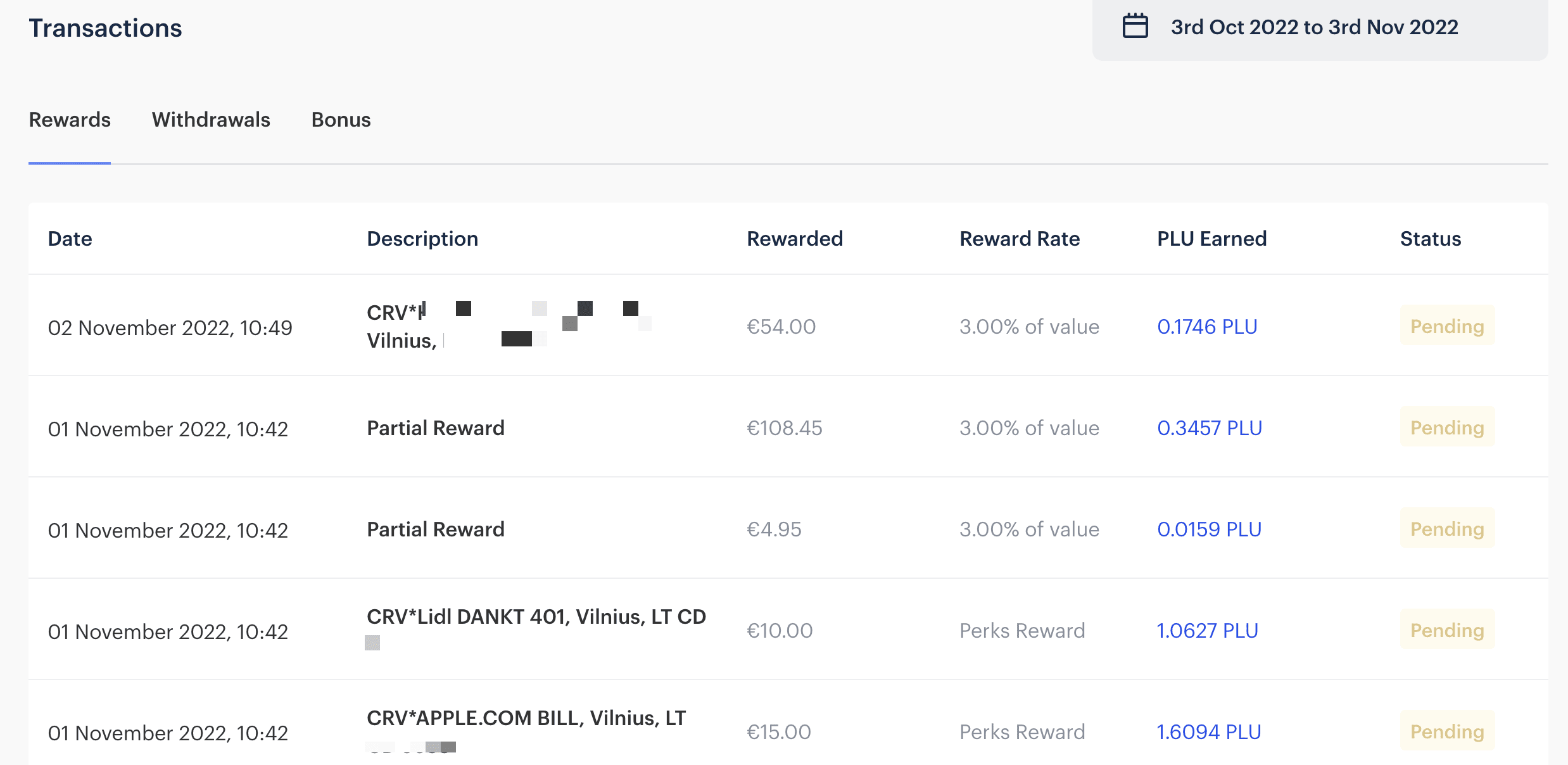
Task: Open the 0.0159 PLU earned link
Action: 1209,529
